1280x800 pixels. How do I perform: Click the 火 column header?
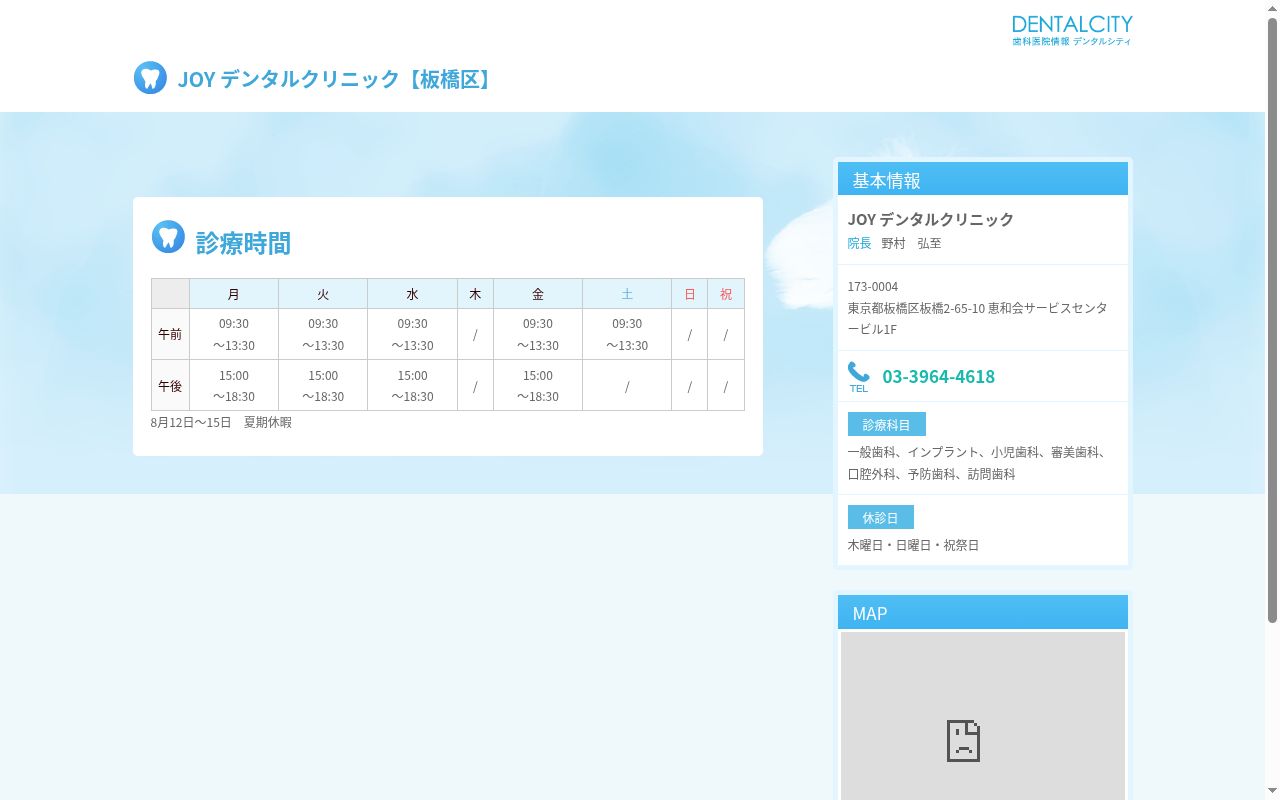click(323, 294)
